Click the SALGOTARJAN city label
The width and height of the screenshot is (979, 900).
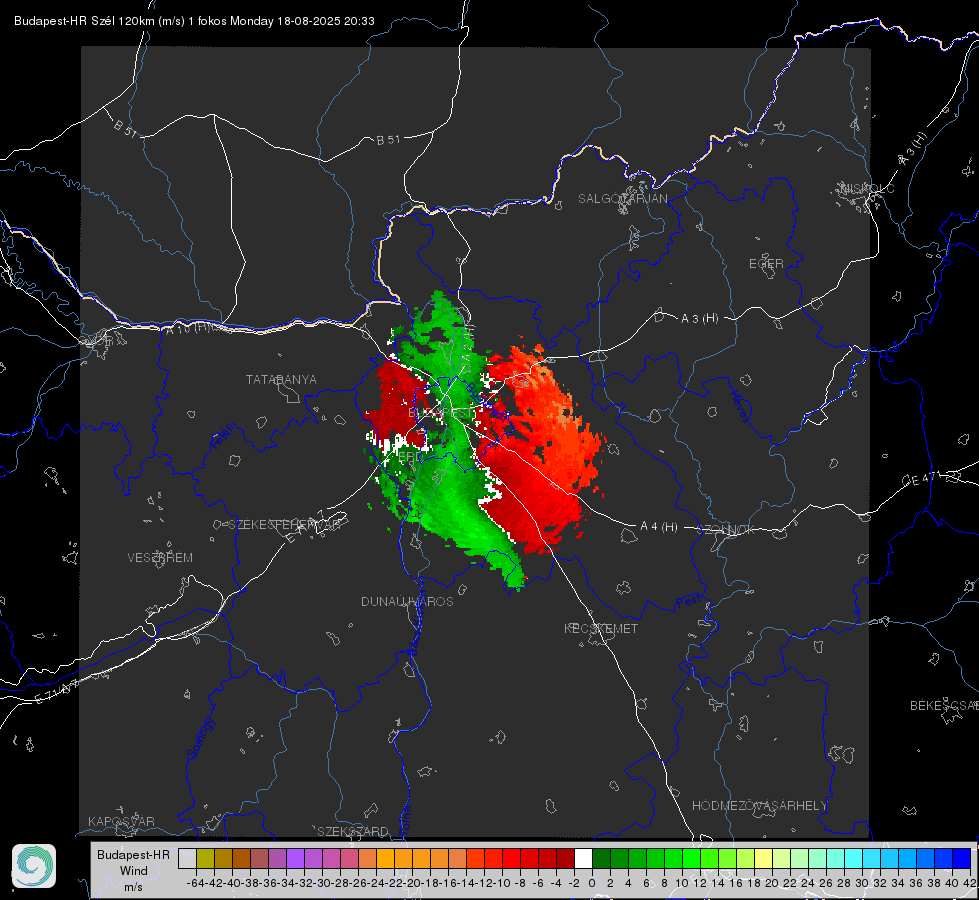622,199
